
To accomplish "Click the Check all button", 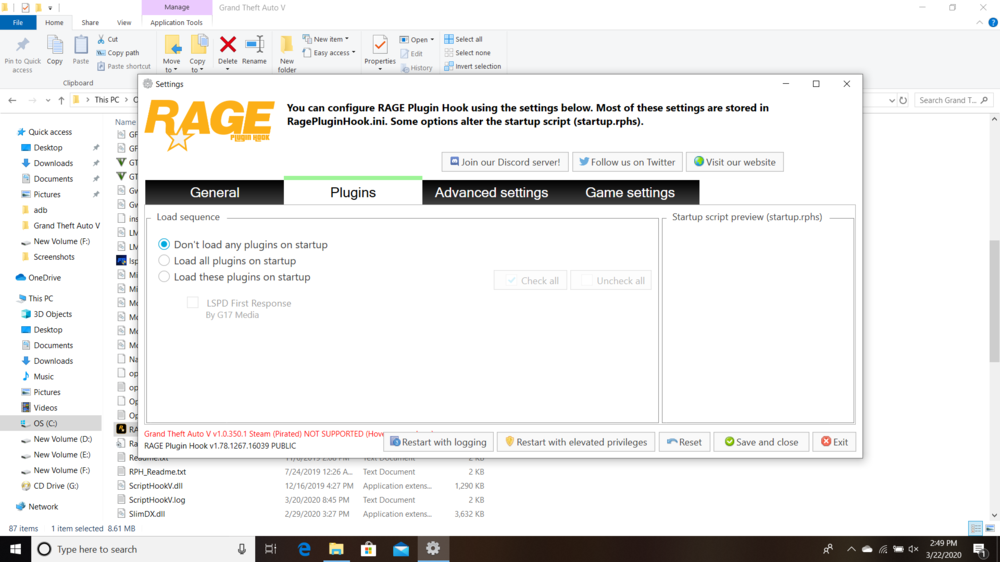I will (531, 281).
